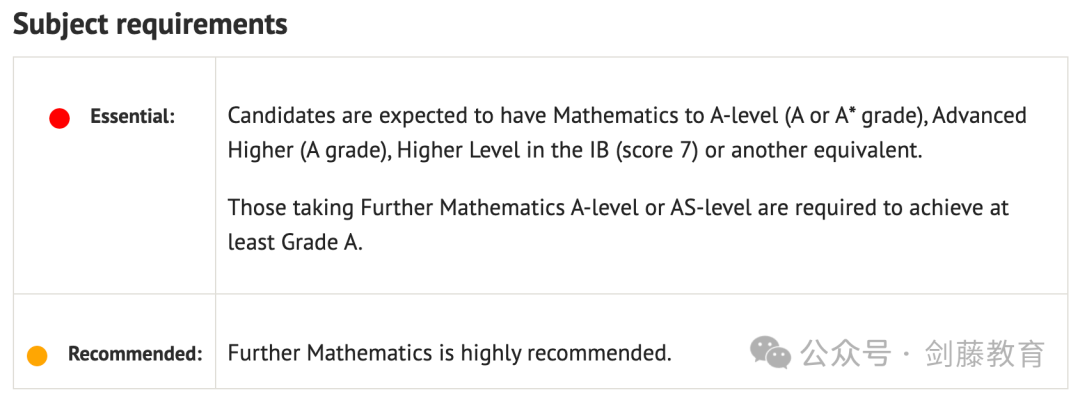Click the 公众号 watermark text
Image resolution: width=1080 pixels, height=397 pixels.
click(846, 354)
